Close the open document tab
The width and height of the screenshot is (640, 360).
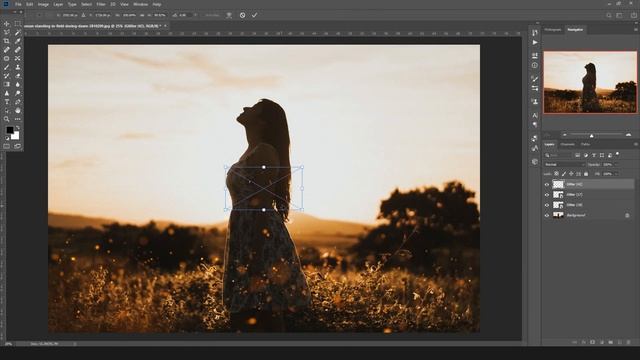(165, 26)
